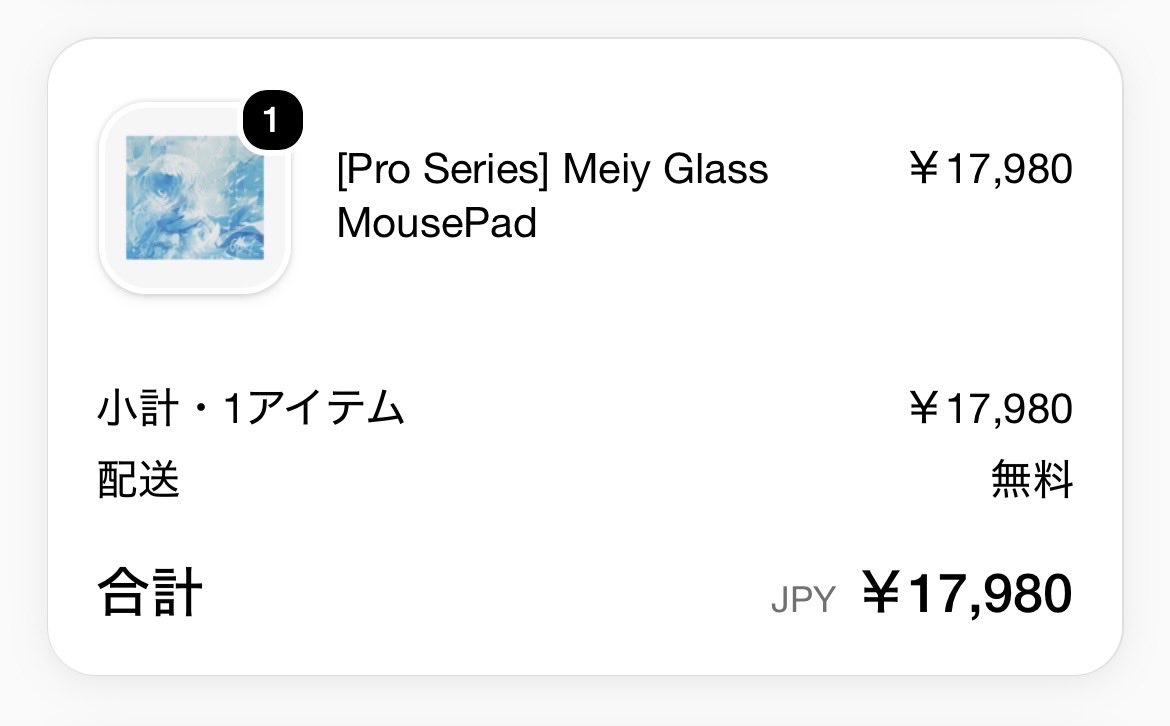
Task: Click the Meiy Glass words in title
Action: (665, 169)
